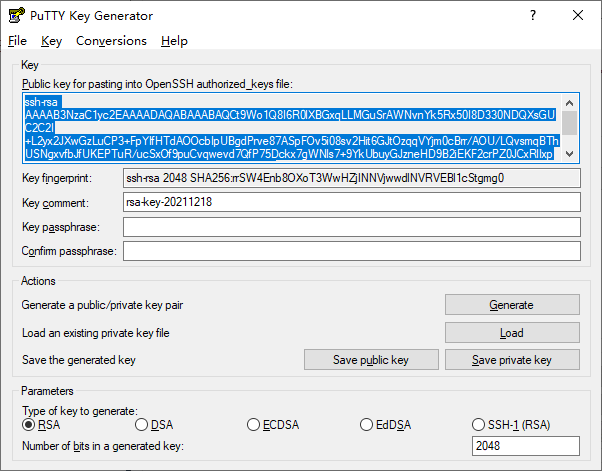This screenshot has height=471, width=602.
Task: Click the public key scroll down arrow
Action: (x=570, y=154)
